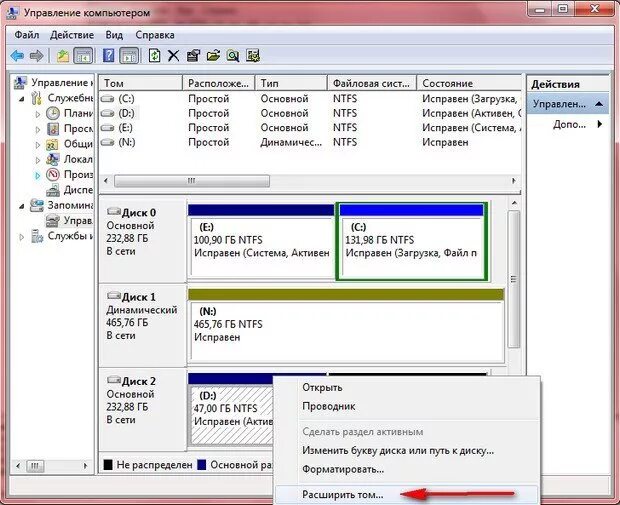620x505 pixels.
Task: Click the Delete X toolbar icon
Action: [173, 56]
